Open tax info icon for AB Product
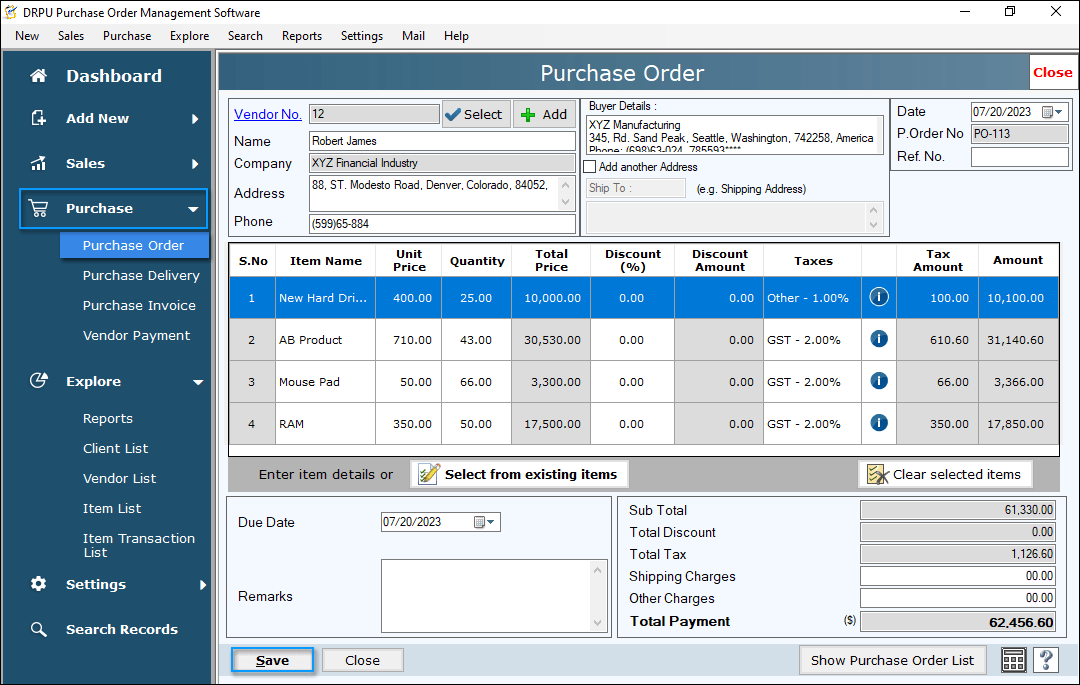Viewport: 1080px width, 685px height. point(879,339)
